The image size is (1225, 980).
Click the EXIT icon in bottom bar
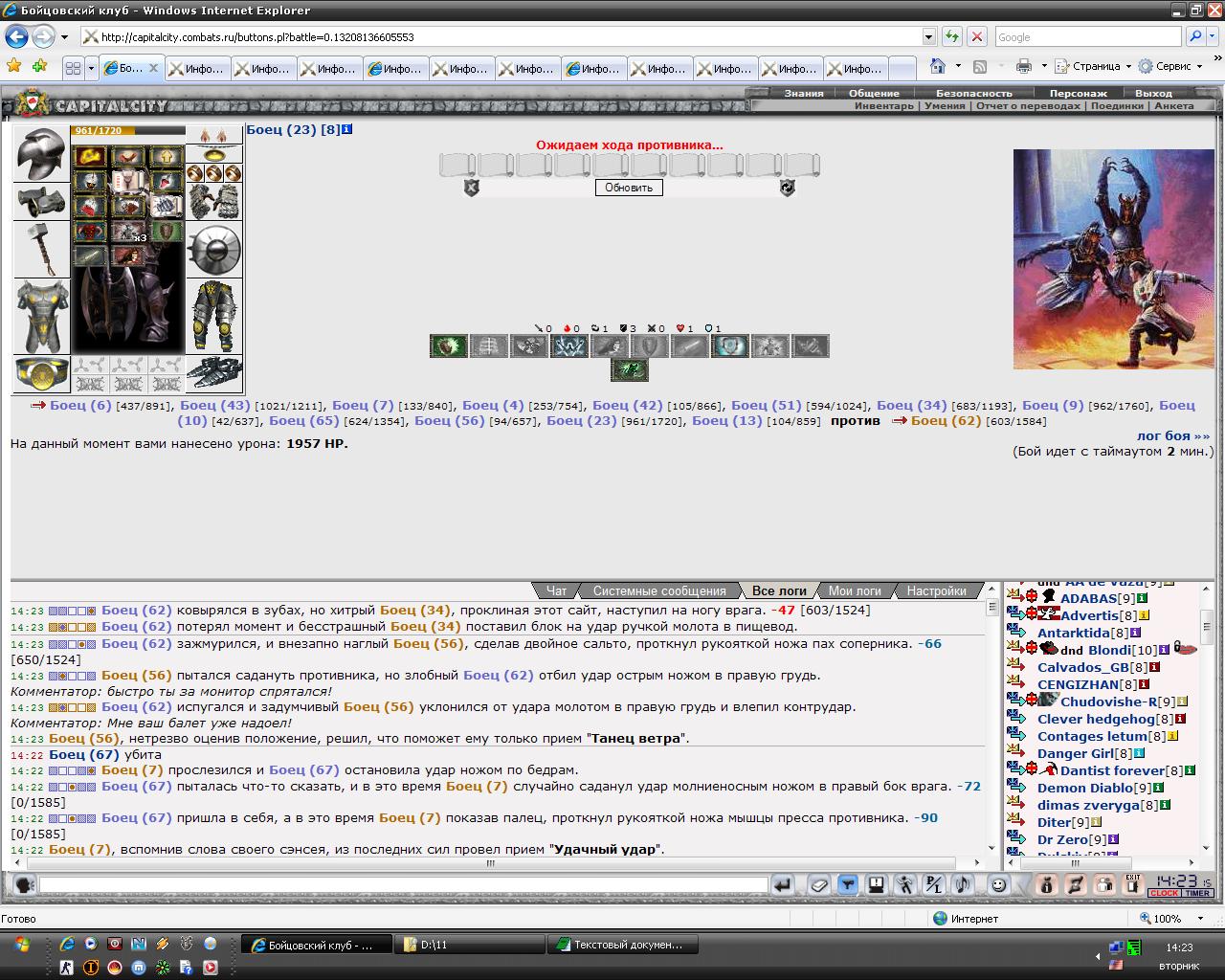pyautogui.click(x=1132, y=884)
